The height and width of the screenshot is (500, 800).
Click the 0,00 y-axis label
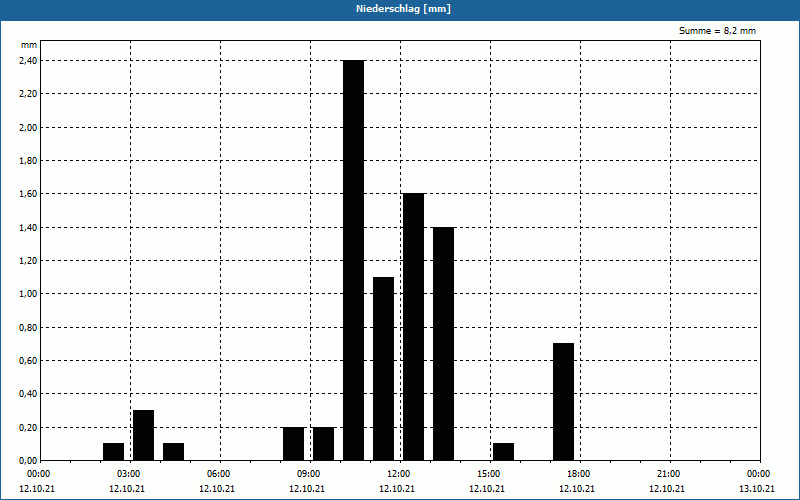[x=28, y=461]
